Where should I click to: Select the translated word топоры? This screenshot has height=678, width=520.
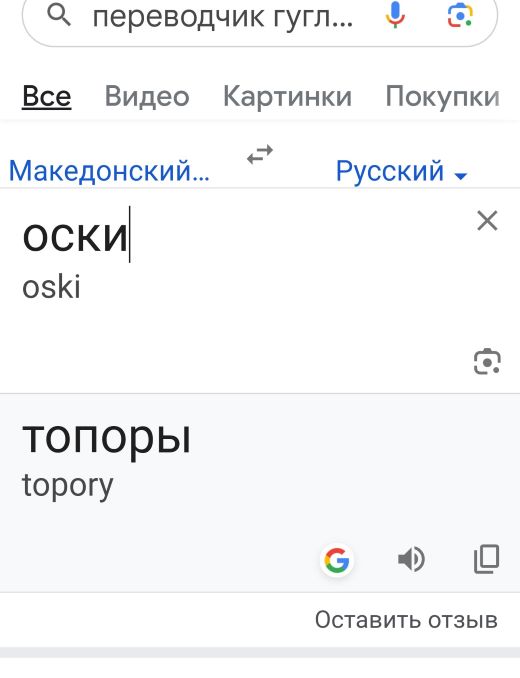[x=106, y=438]
